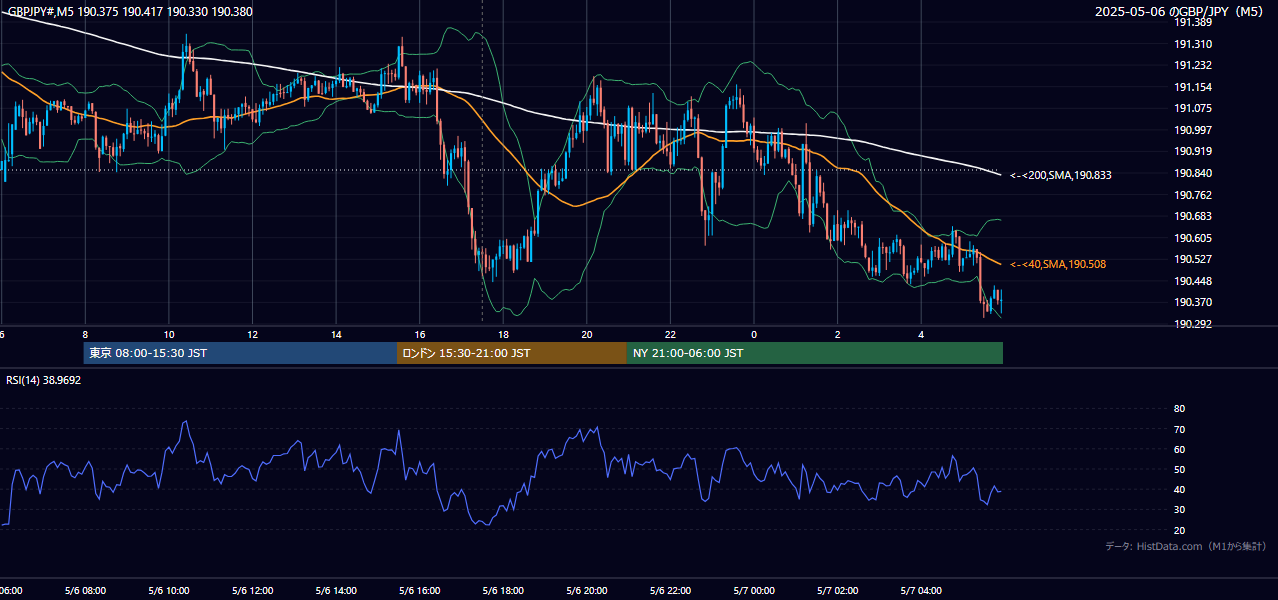The width and height of the screenshot is (1278, 600).
Task: Click the hour tick '16' under the price chart
Action: point(420,334)
